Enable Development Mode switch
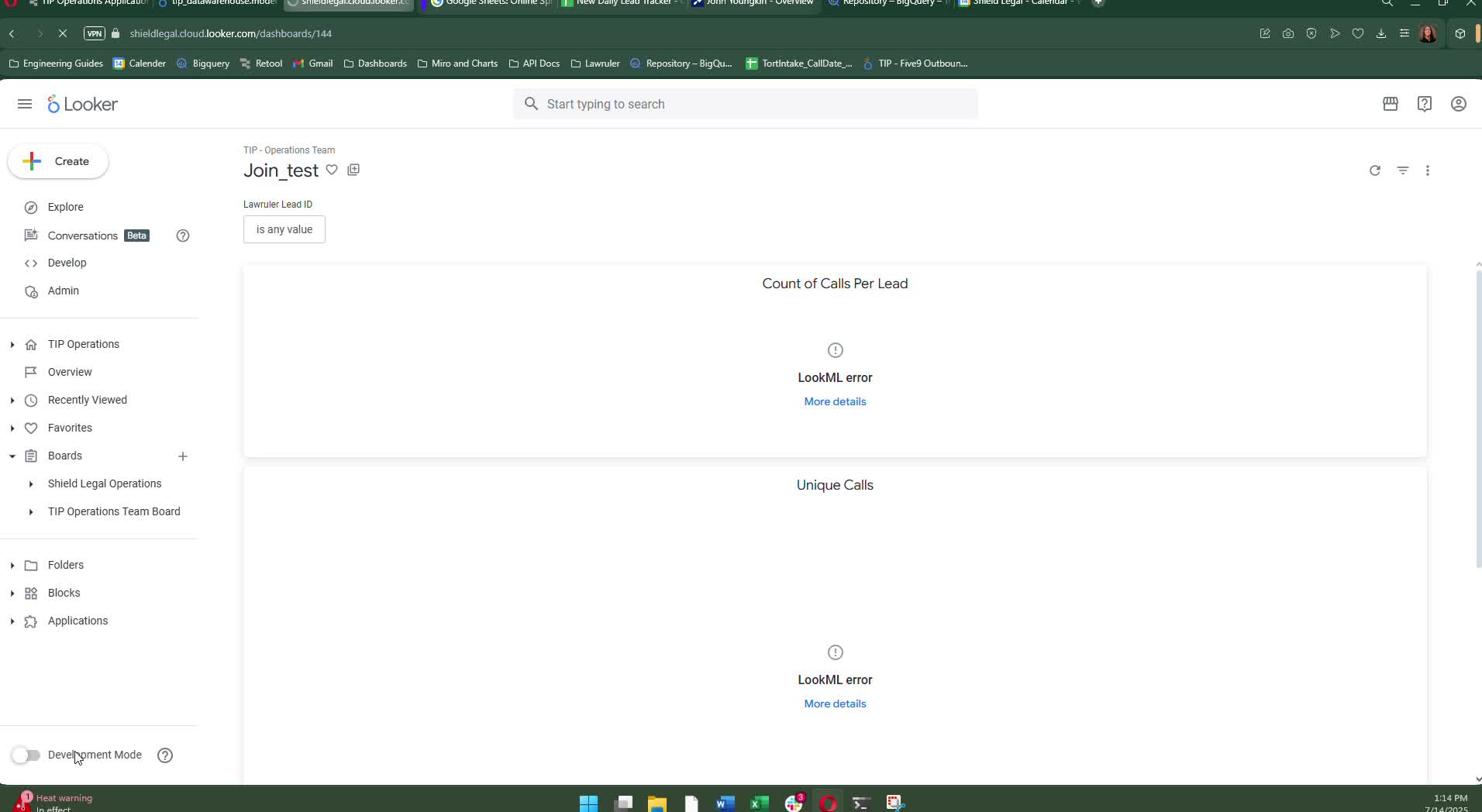The width and height of the screenshot is (1482, 812). (x=26, y=755)
